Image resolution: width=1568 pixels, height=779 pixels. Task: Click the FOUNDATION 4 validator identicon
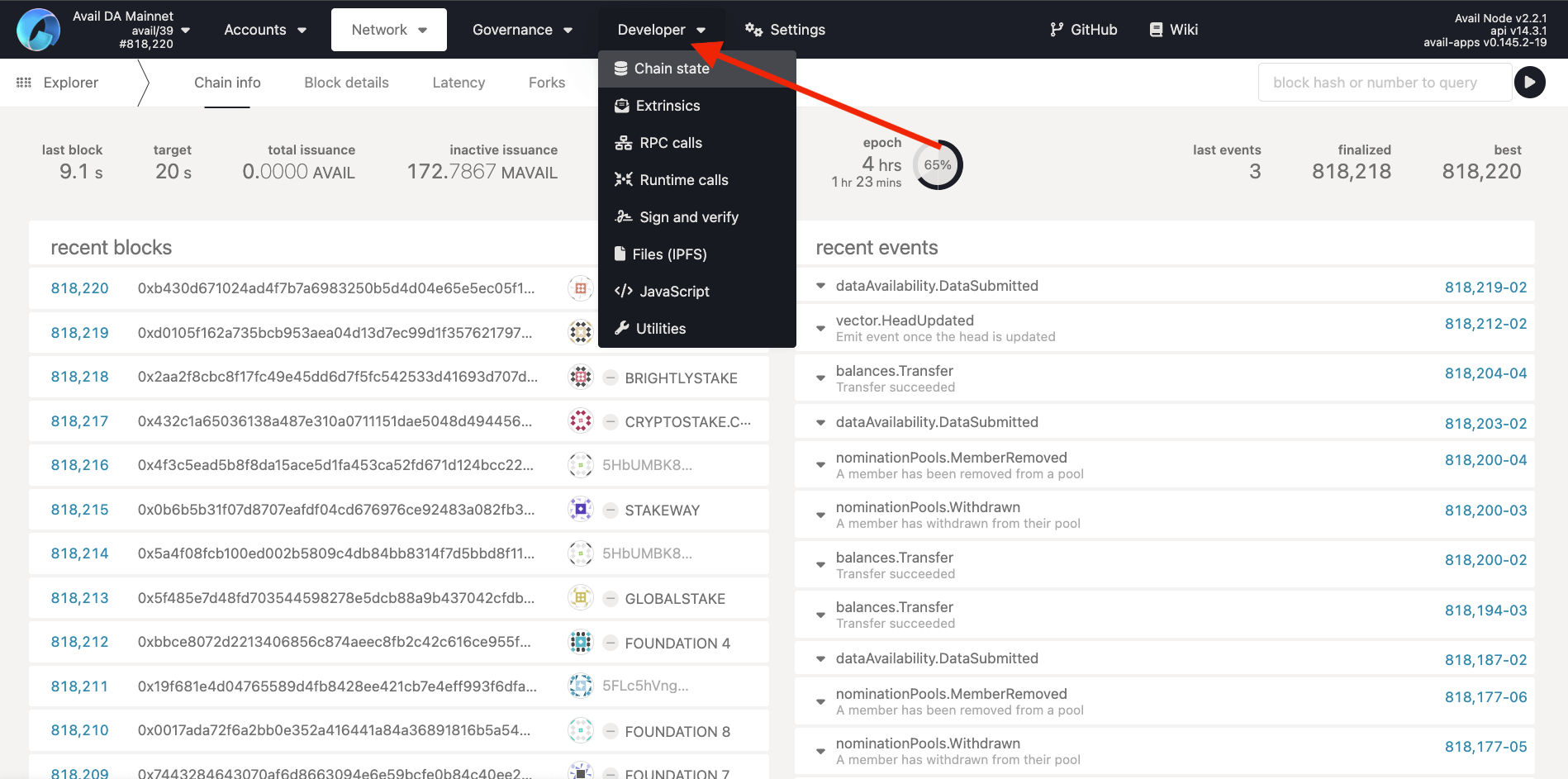pyautogui.click(x=581, y=642)
